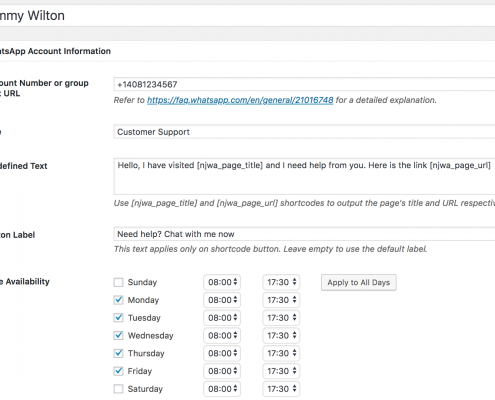
Task: Uncheck the Wednesday availability checkbox
Action: (118, 335)
